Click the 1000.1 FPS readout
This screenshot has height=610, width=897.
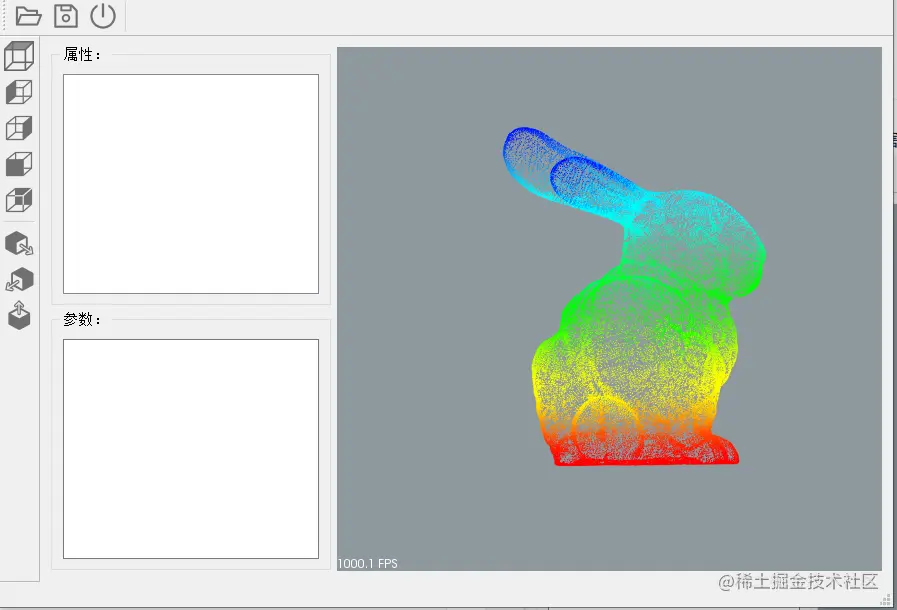368,564
